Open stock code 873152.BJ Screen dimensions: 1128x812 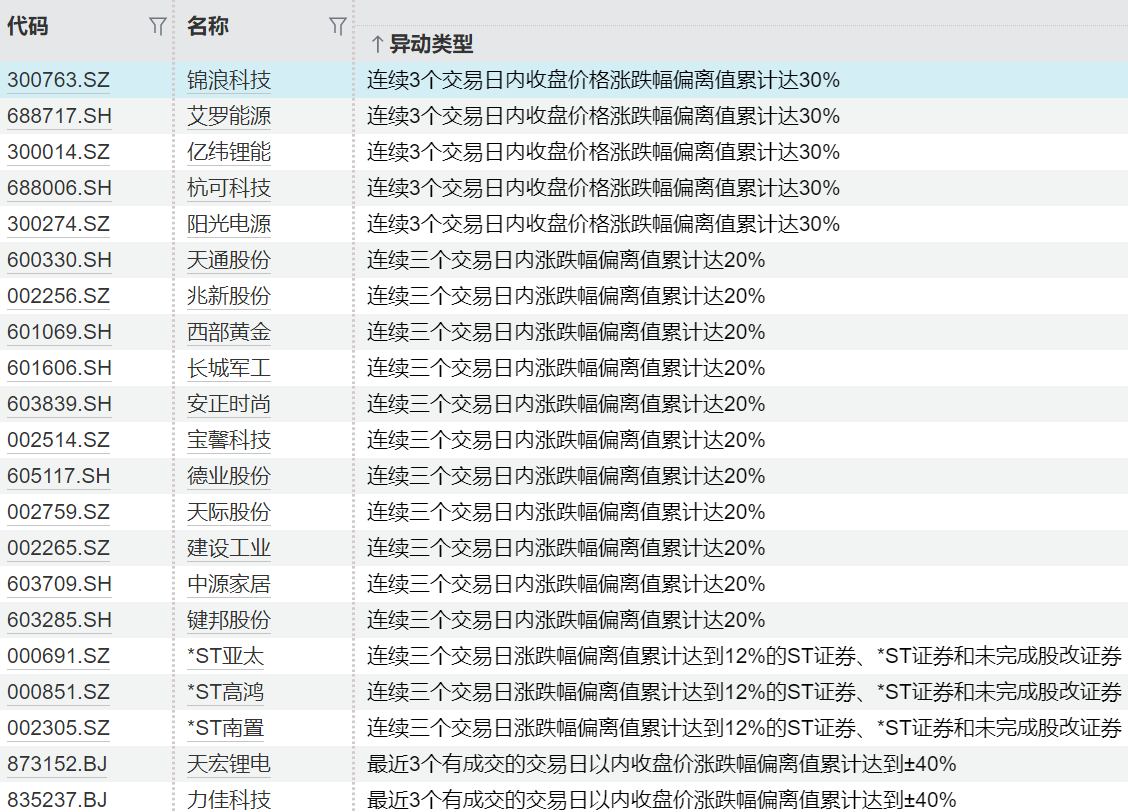[x=57, y=763]
